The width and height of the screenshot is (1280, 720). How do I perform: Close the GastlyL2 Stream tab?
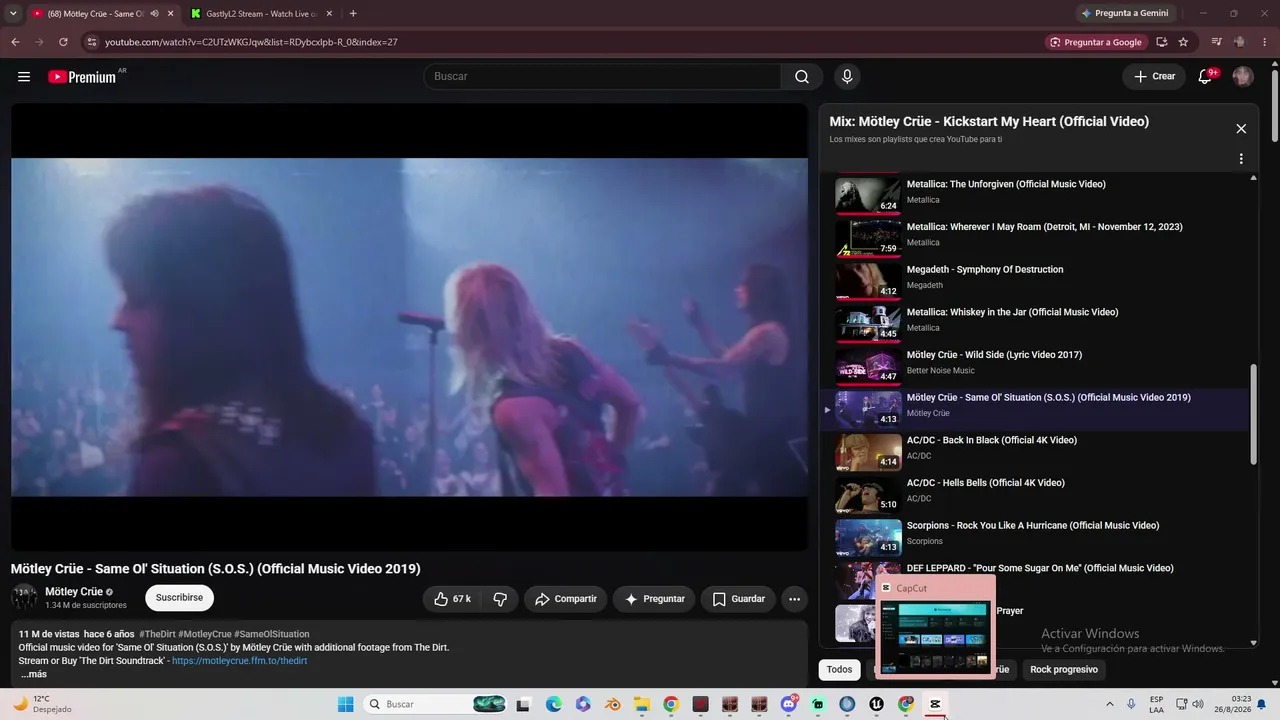(x=329, y=14)
